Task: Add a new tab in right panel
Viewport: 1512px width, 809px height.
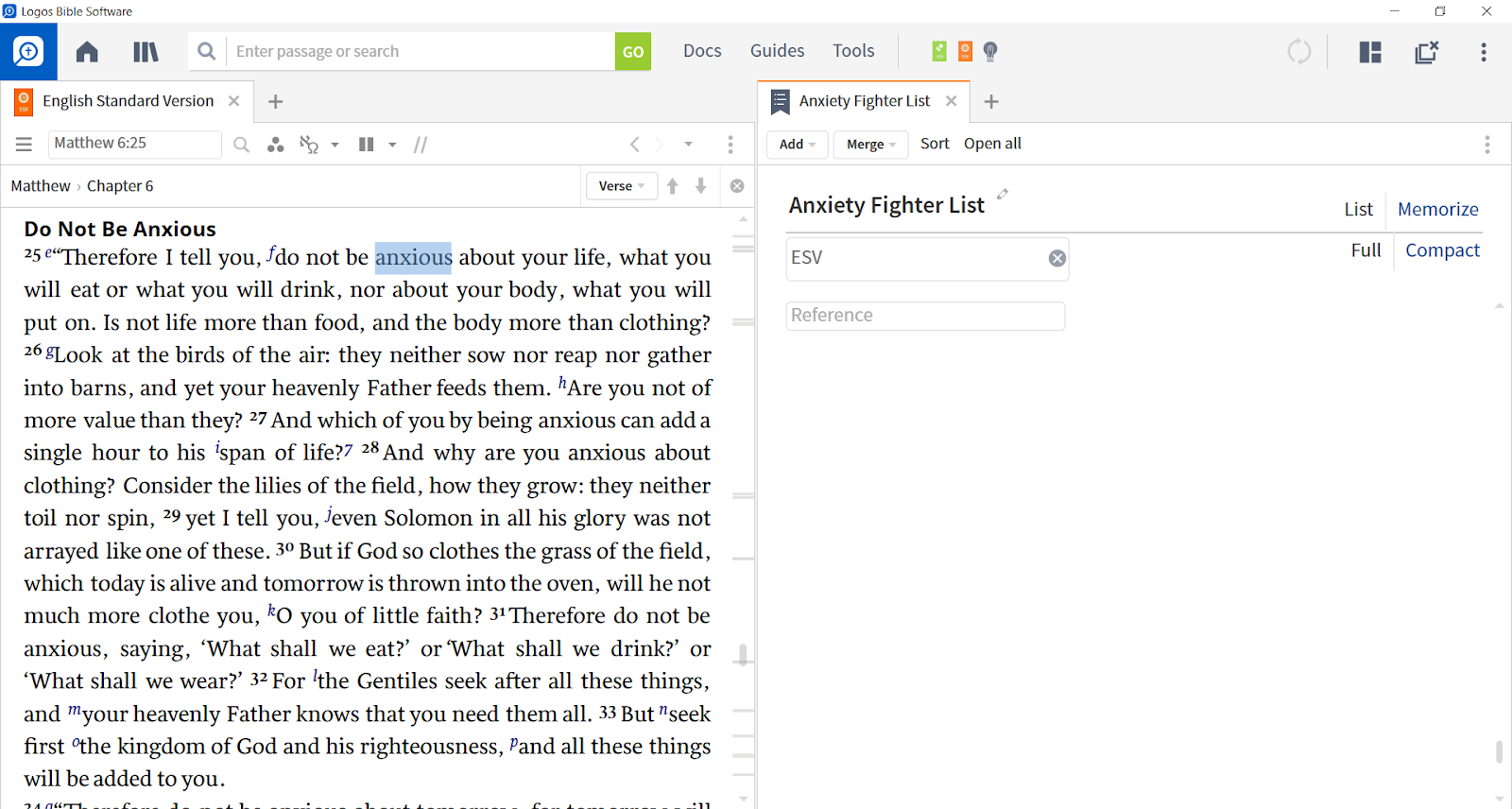Action: (991, 102)
